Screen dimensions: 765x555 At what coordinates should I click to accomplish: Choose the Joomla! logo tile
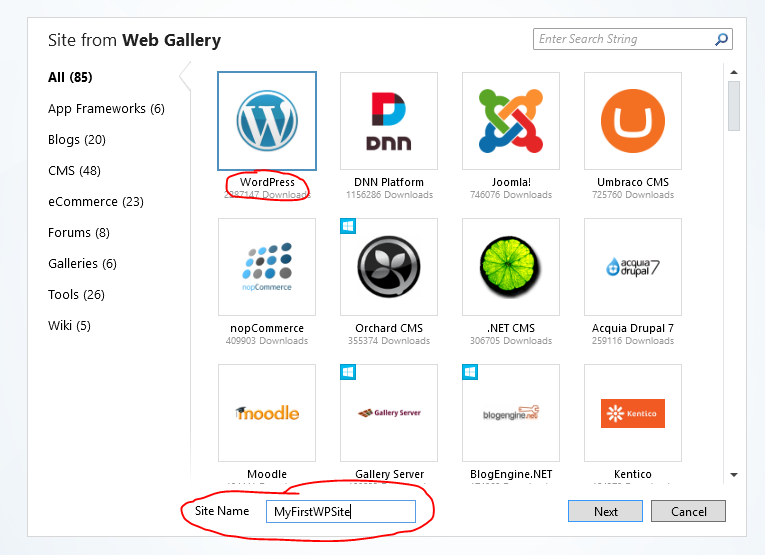[x=511, y=121]
